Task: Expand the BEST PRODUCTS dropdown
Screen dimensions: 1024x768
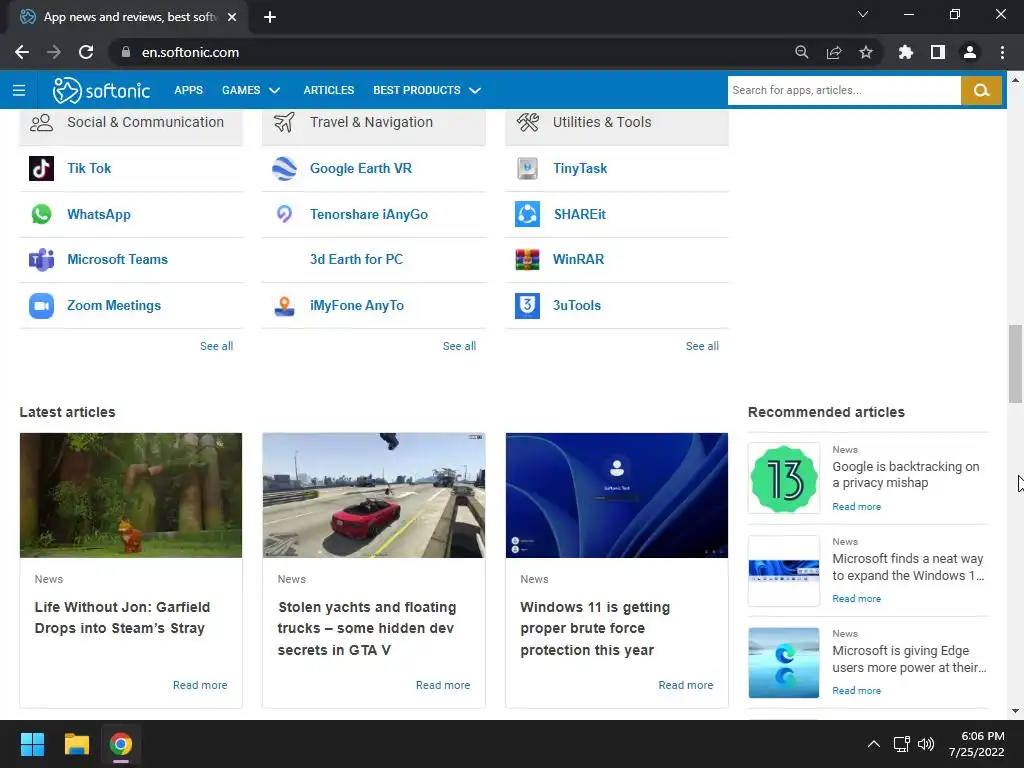Action: 427,90
